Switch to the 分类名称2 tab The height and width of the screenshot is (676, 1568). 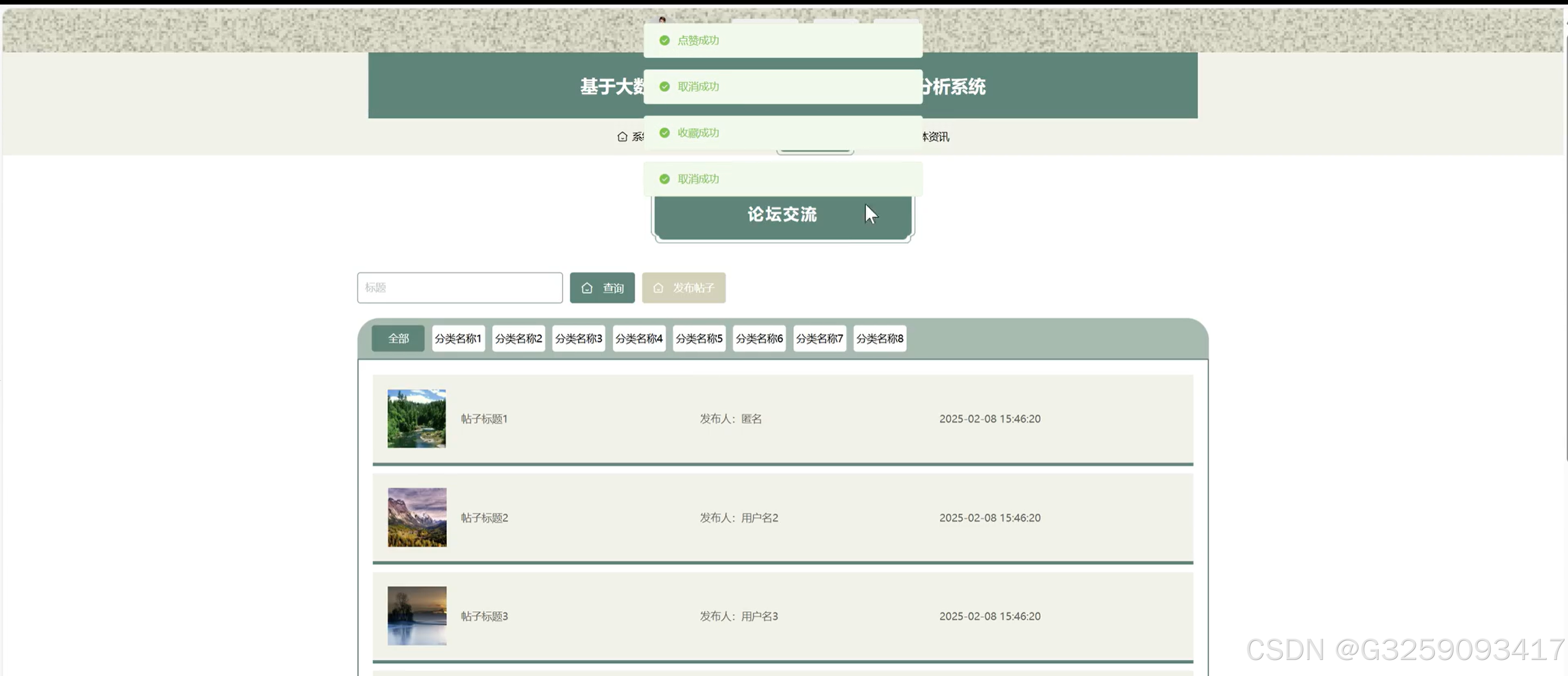click(519, 338)
